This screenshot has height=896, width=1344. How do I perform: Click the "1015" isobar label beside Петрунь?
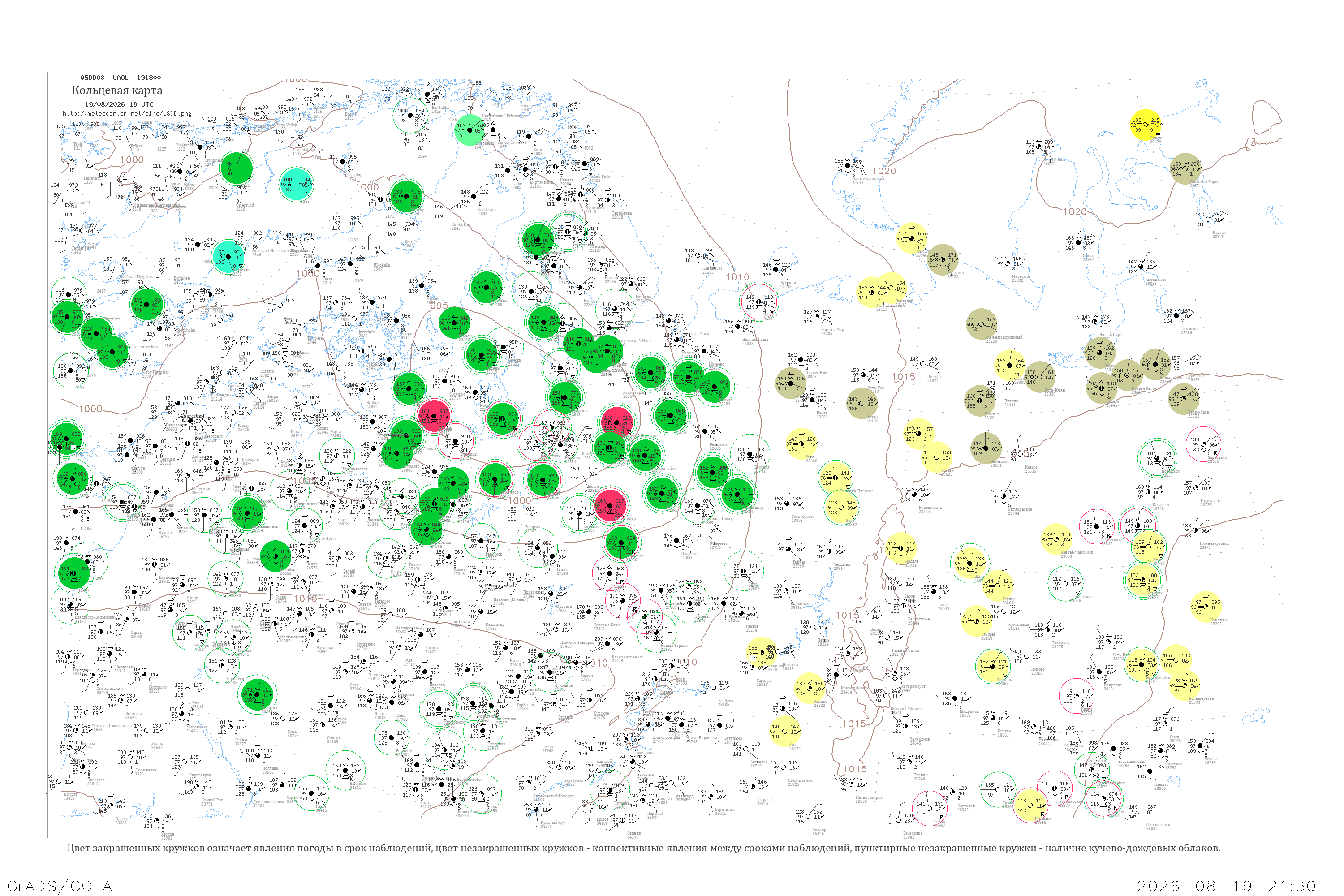(x=904, y=377)
